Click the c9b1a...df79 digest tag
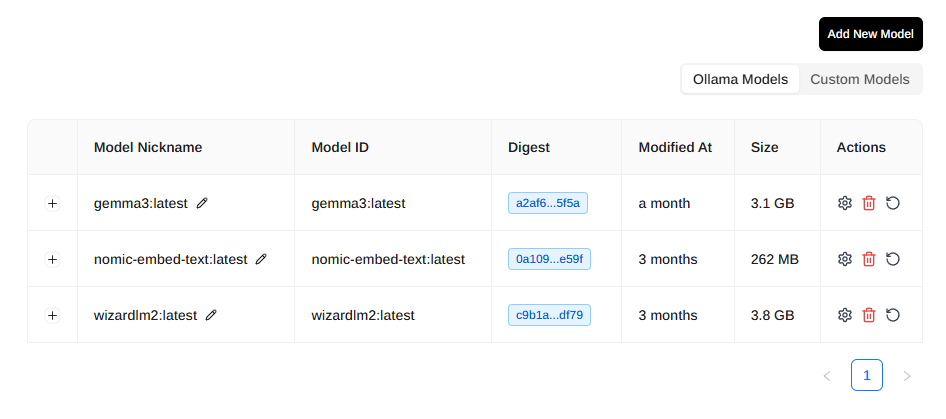The image size is (946, 419). pos(549,315)
